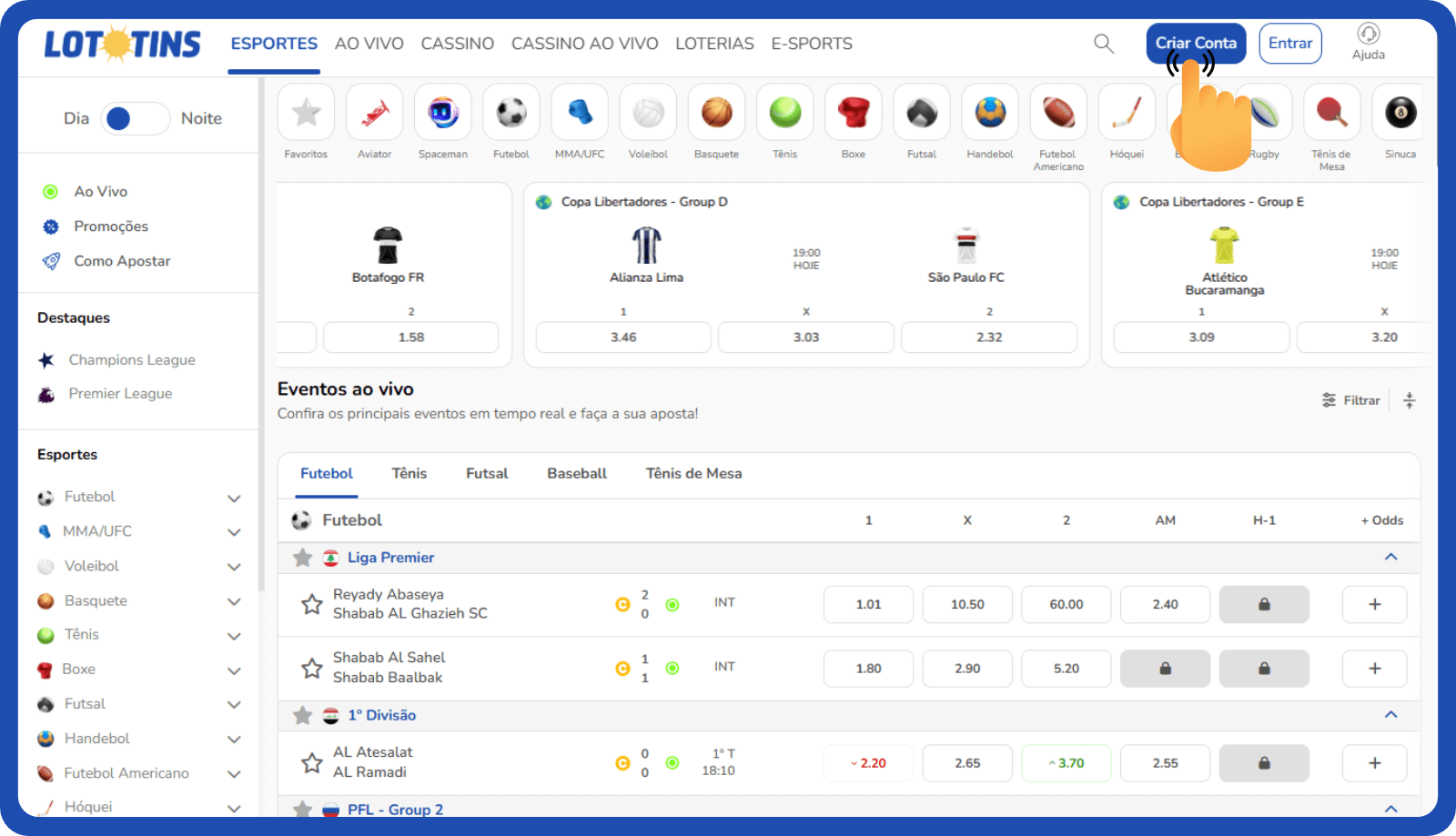
Task: Favorite the Liga Premier league star
Action: click(x=302, y=558)
